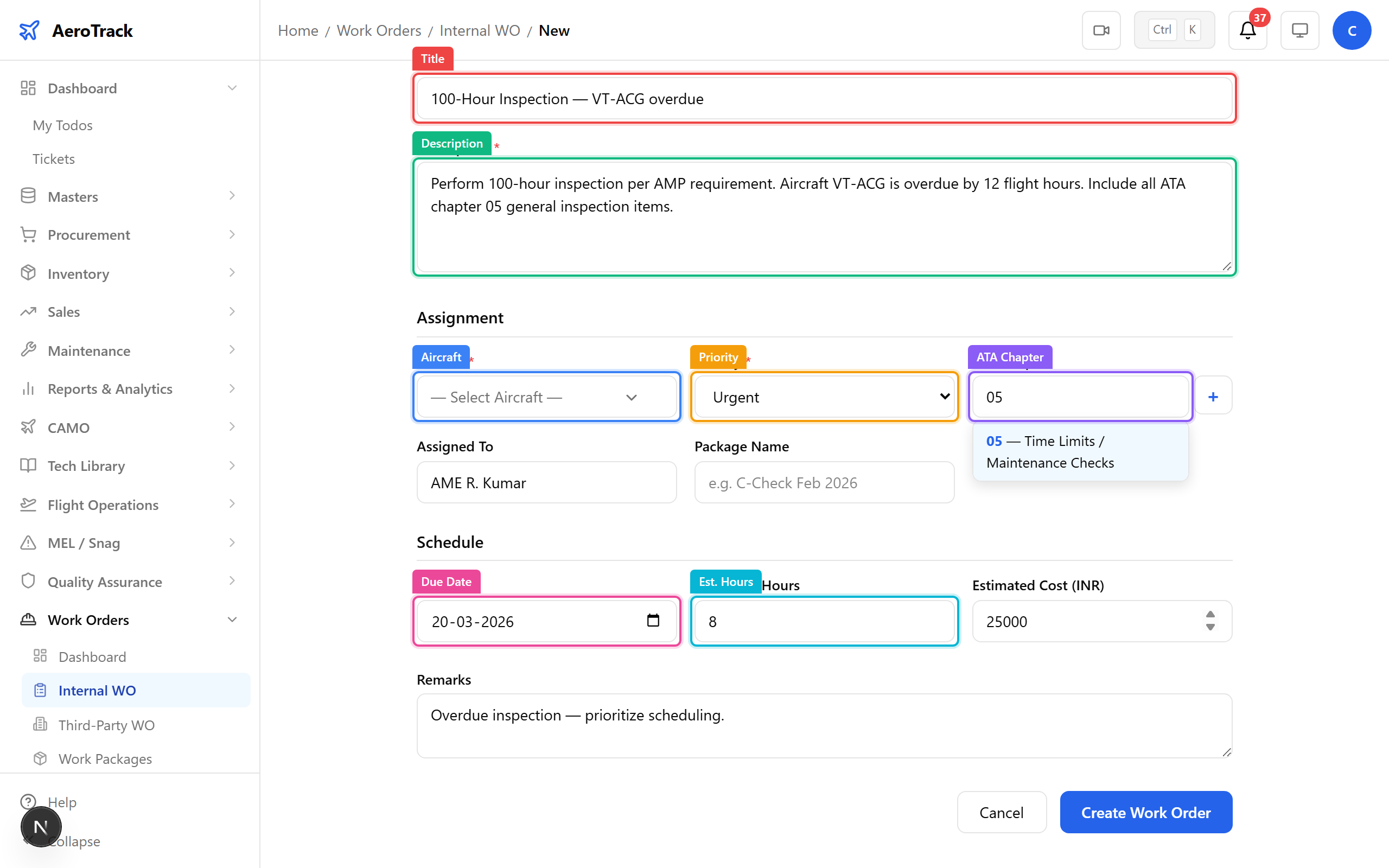The image size is (1389, 868).
Task: Open the user avatar C menu
Action: 1351,30
